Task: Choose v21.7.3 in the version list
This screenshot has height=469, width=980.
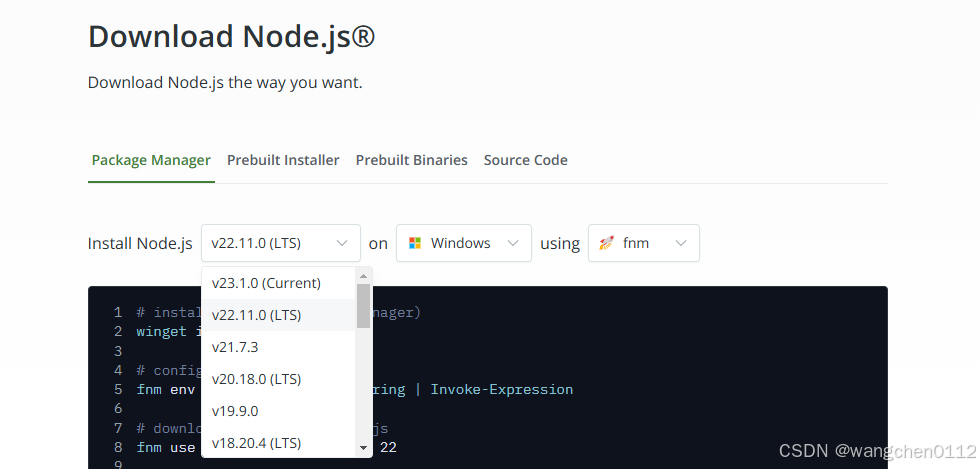Action: 279,347
